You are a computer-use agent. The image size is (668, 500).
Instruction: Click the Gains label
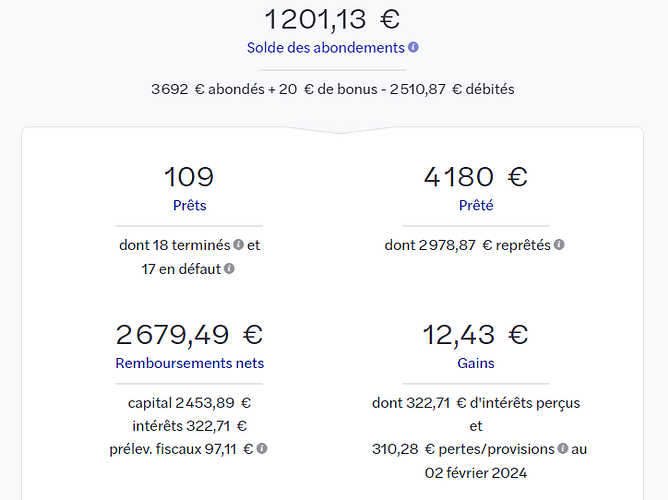tap(475, 363)
